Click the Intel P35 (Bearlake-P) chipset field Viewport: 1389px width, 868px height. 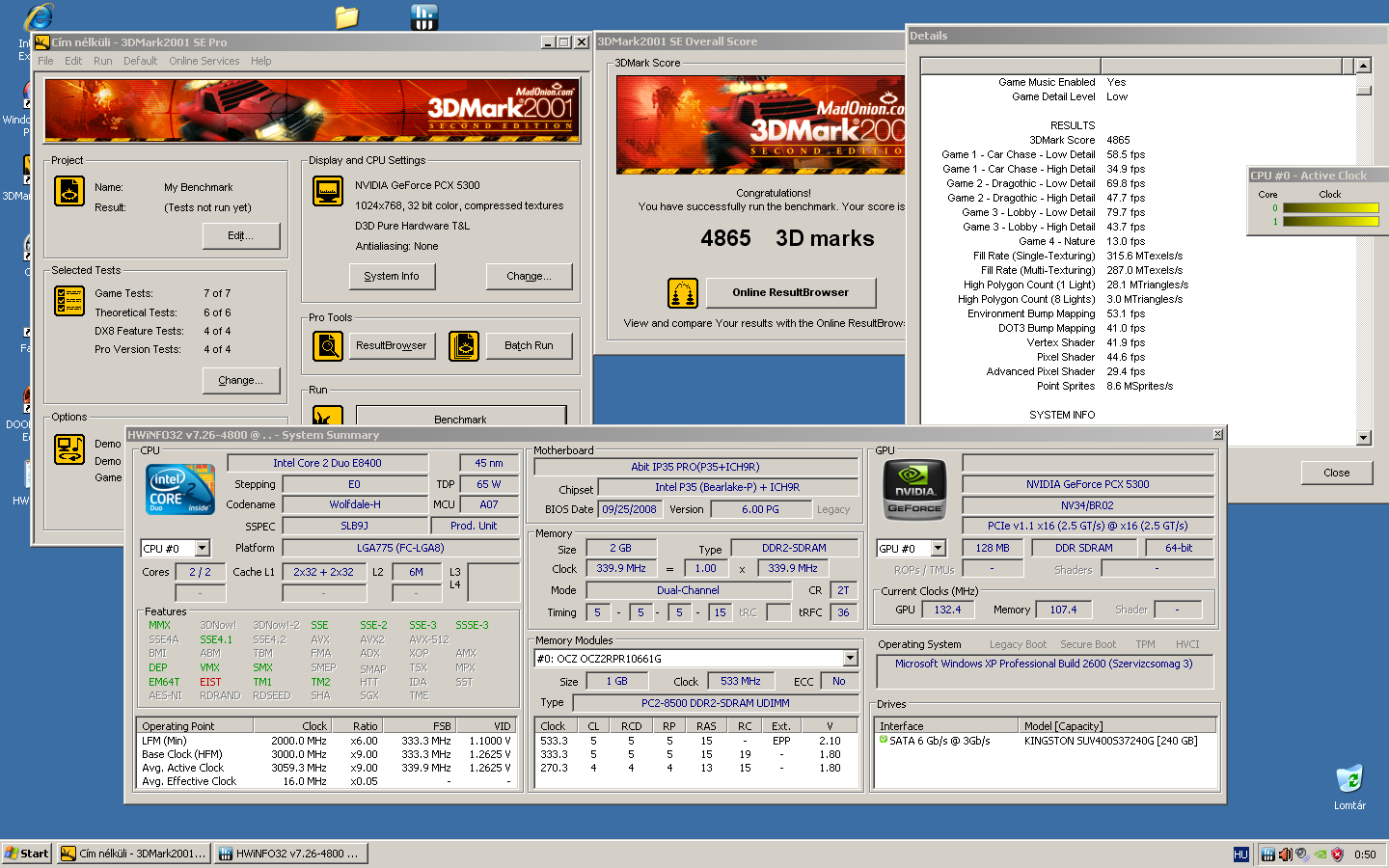click(727, 487)
